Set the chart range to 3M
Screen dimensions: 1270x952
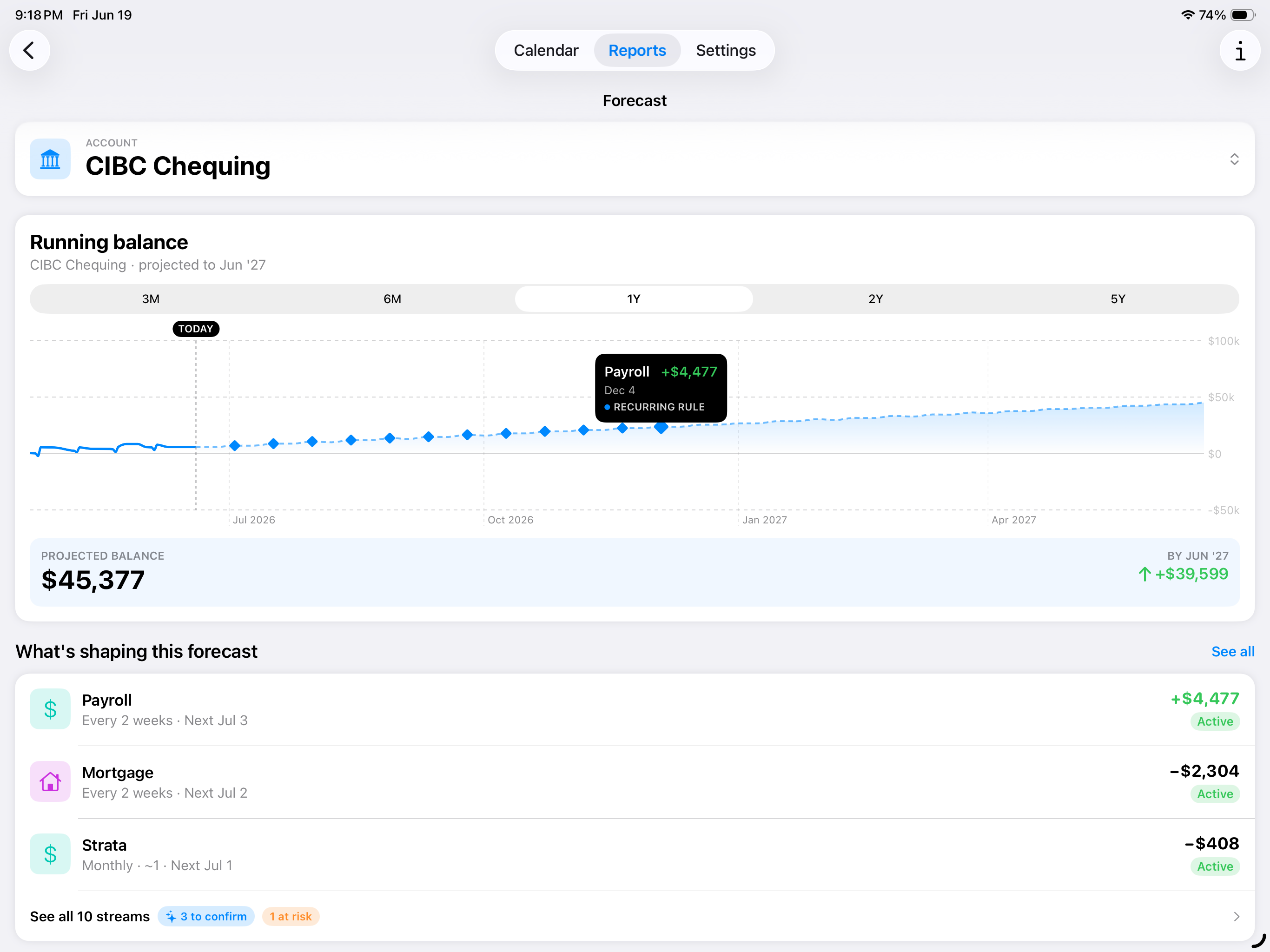(x=151, y=298)
